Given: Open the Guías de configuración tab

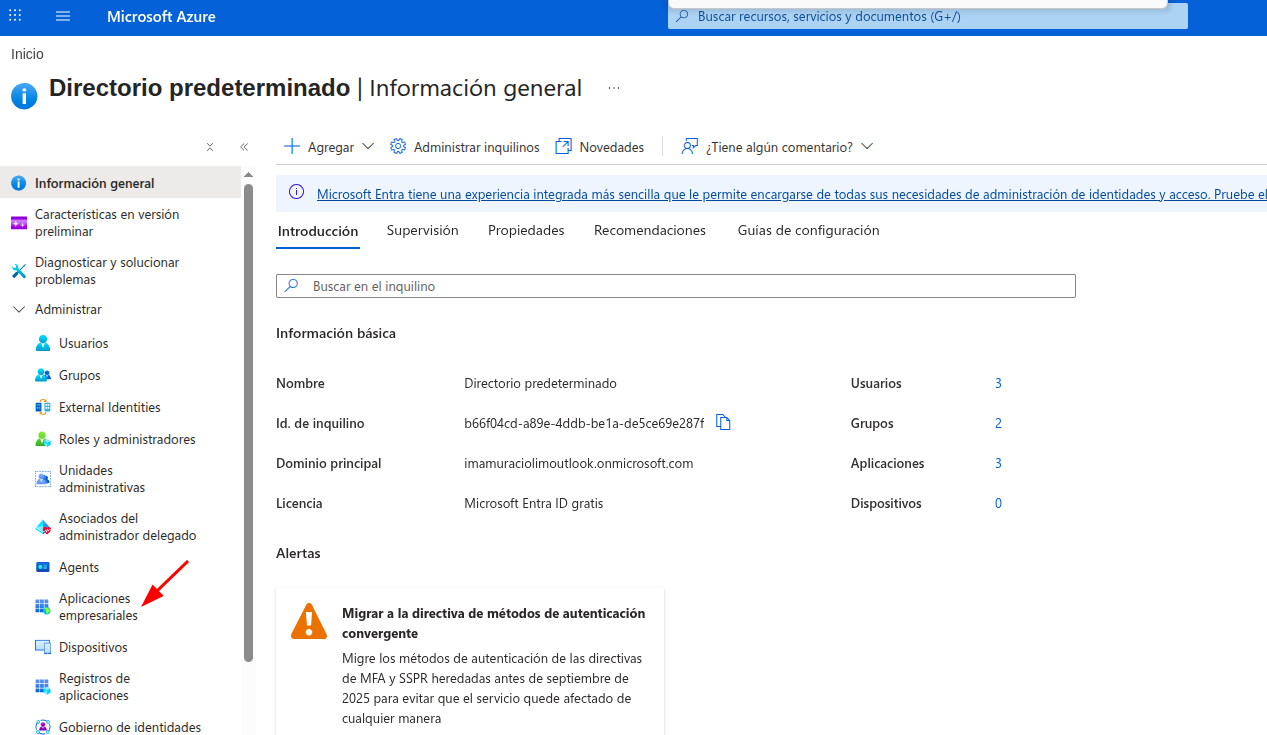Looking at the screenshot, I should click(809, 230).
